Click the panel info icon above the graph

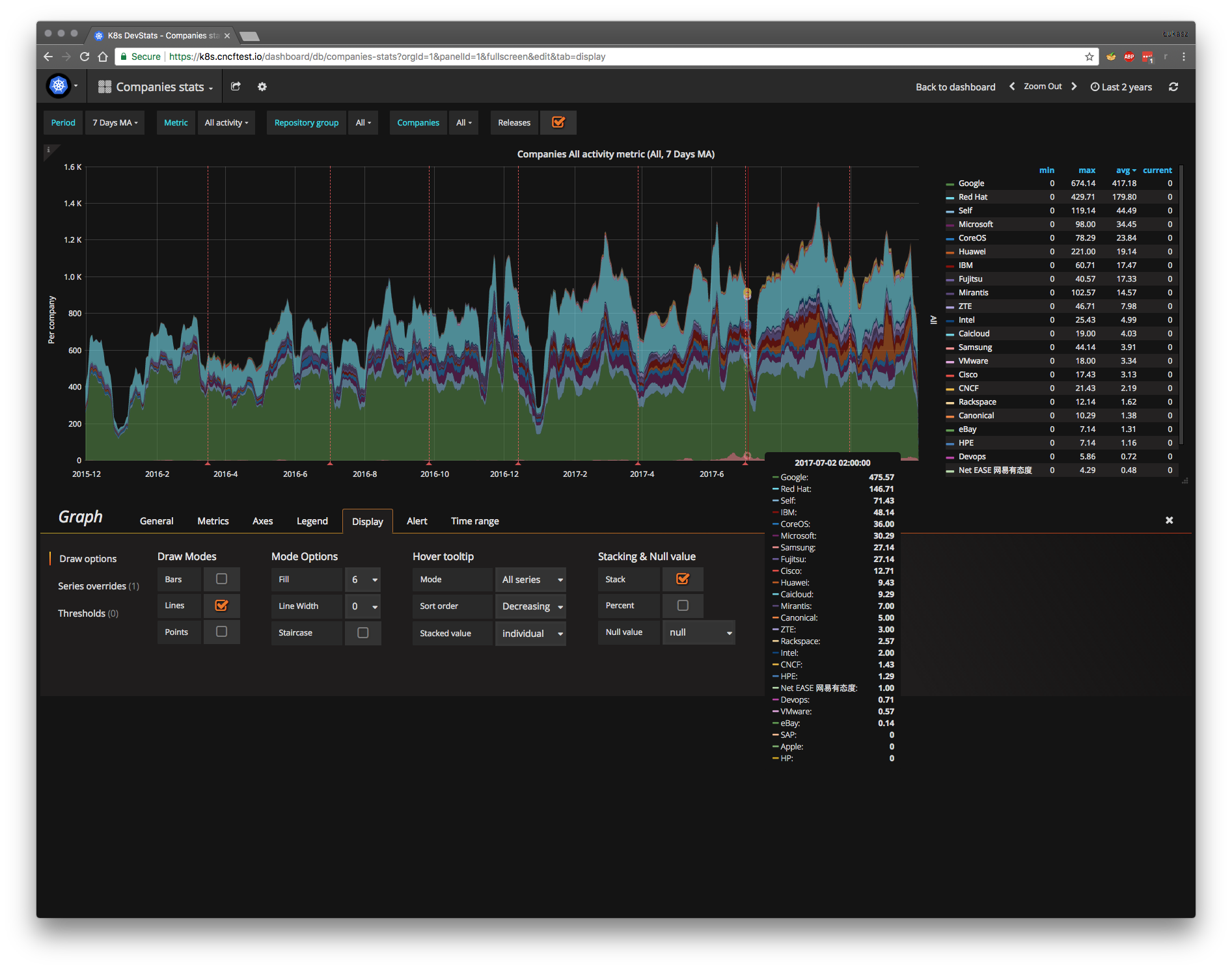[x=49, y=150]
